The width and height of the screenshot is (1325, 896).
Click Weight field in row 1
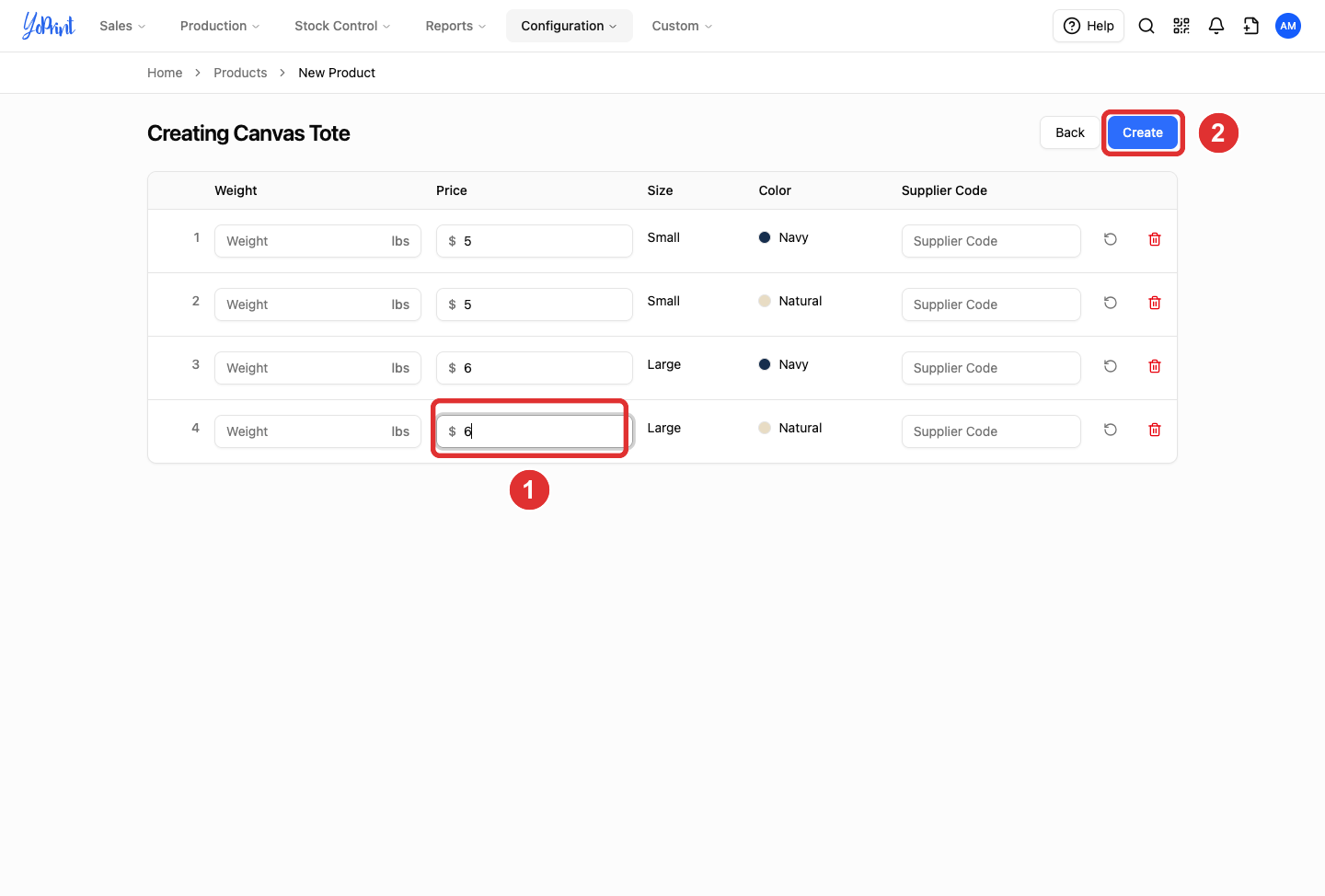[317, 241]
